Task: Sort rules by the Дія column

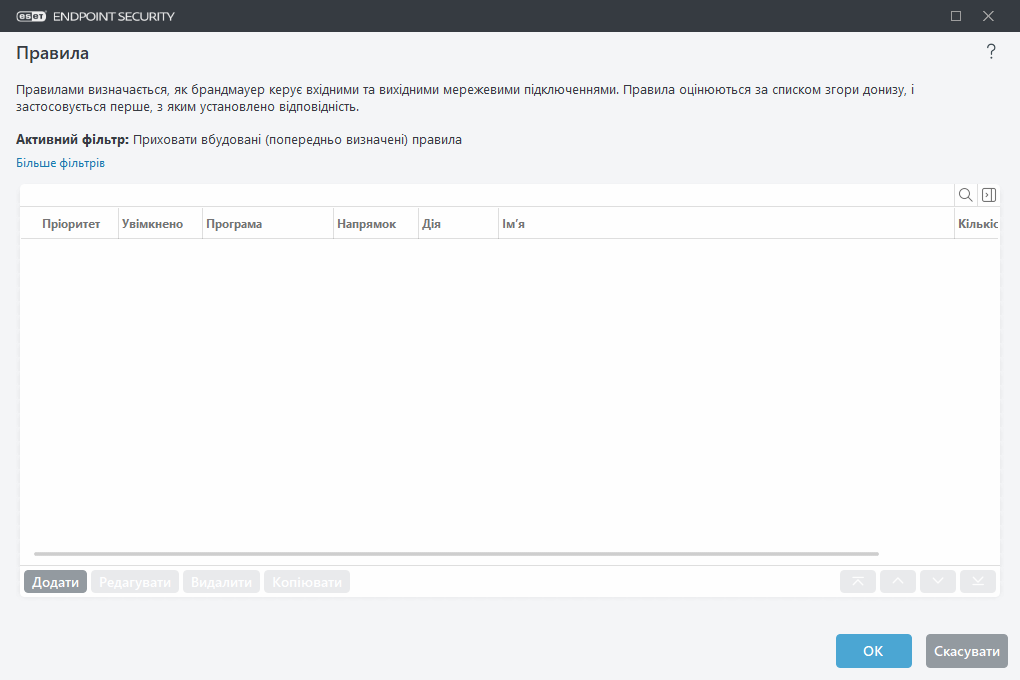Action: click(432, 223)
